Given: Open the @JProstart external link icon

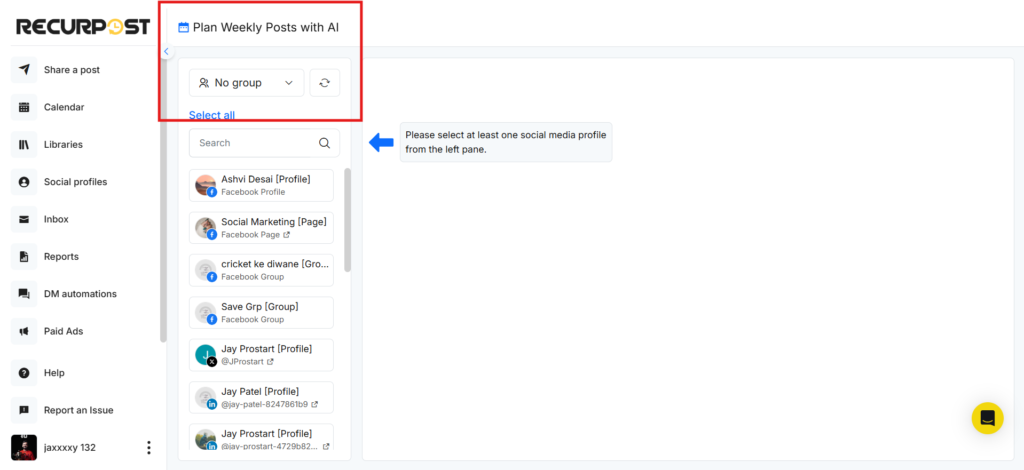Looking at the screenshot, I should click(x=270, y=362).
